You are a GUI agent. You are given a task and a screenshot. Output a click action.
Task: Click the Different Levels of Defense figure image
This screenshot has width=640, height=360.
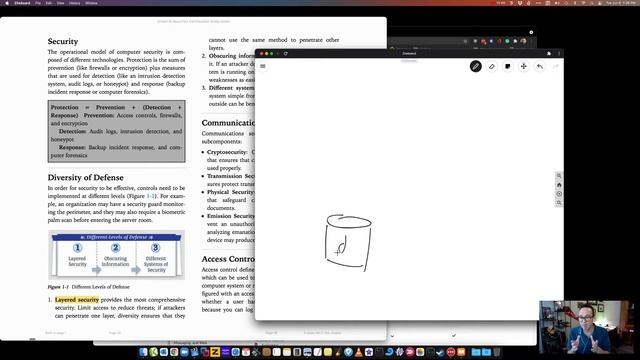click(116, 255)
